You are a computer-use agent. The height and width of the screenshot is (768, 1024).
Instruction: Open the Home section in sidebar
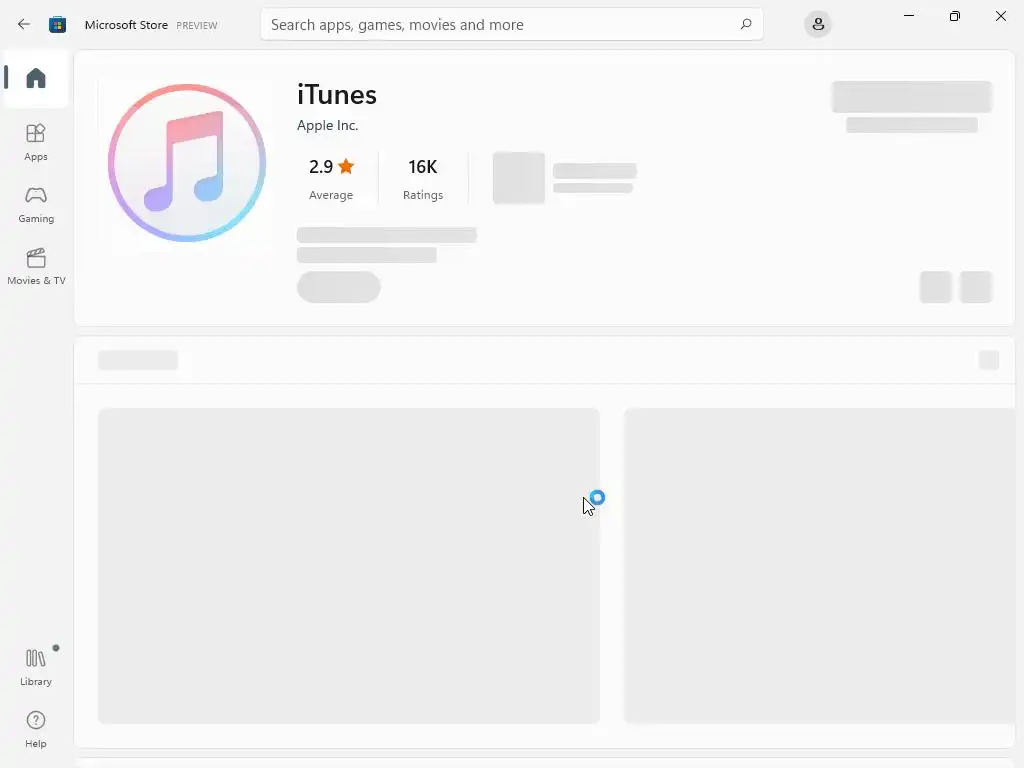coord(36,78)
